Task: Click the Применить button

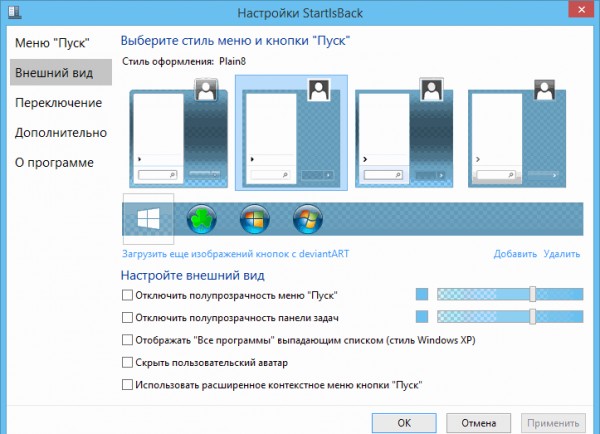Action: coord(553,423)
